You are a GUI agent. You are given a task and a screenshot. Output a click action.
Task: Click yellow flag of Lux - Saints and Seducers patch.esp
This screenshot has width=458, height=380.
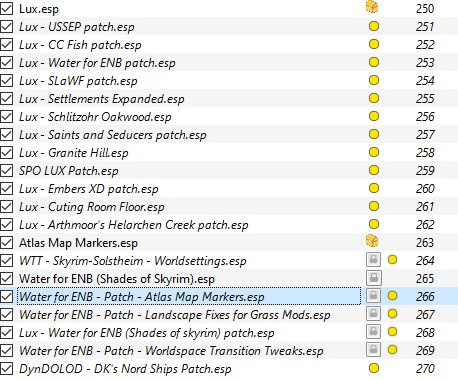[x=374, y=134]
